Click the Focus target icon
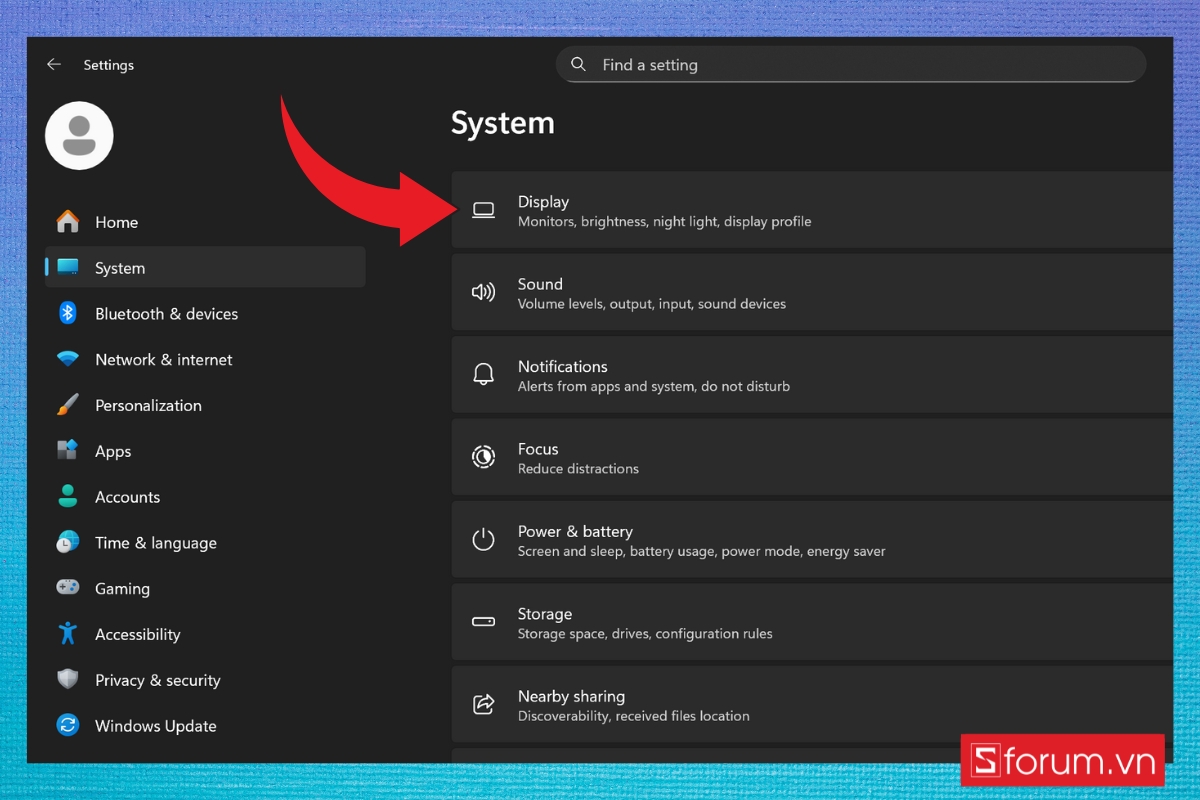The image size is (1200, 800). click(483, 457)
